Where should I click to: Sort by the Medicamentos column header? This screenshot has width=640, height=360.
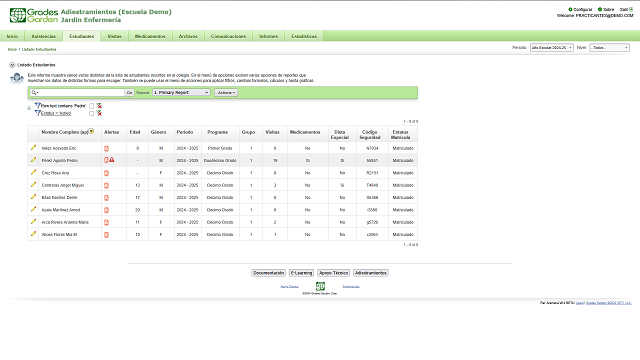tap(305, 132)
